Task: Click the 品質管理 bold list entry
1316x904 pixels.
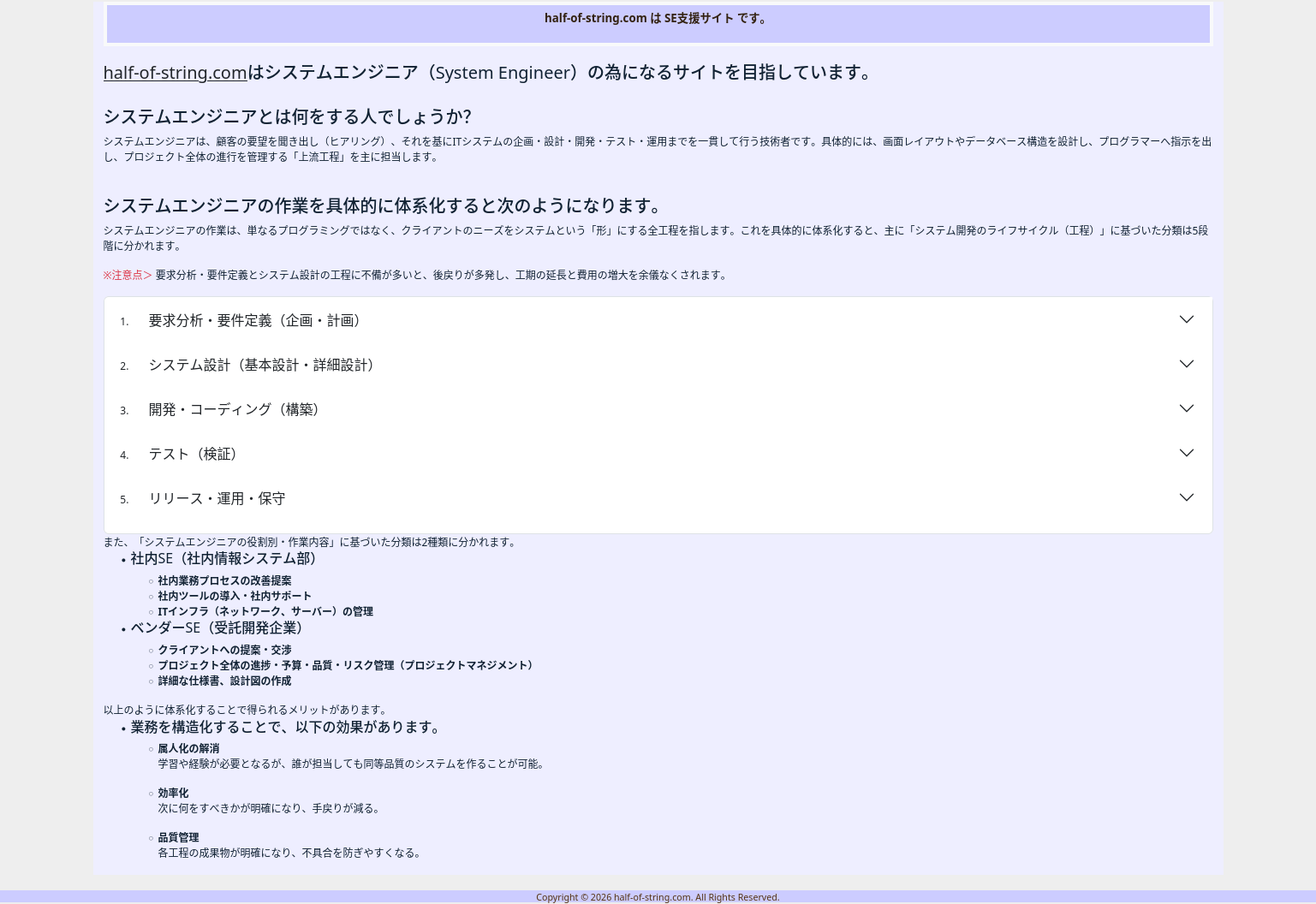Action: click(178, 837)
